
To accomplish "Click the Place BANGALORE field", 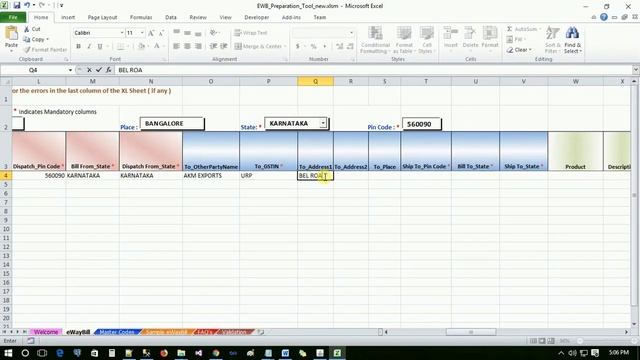I will click(172, 124).
